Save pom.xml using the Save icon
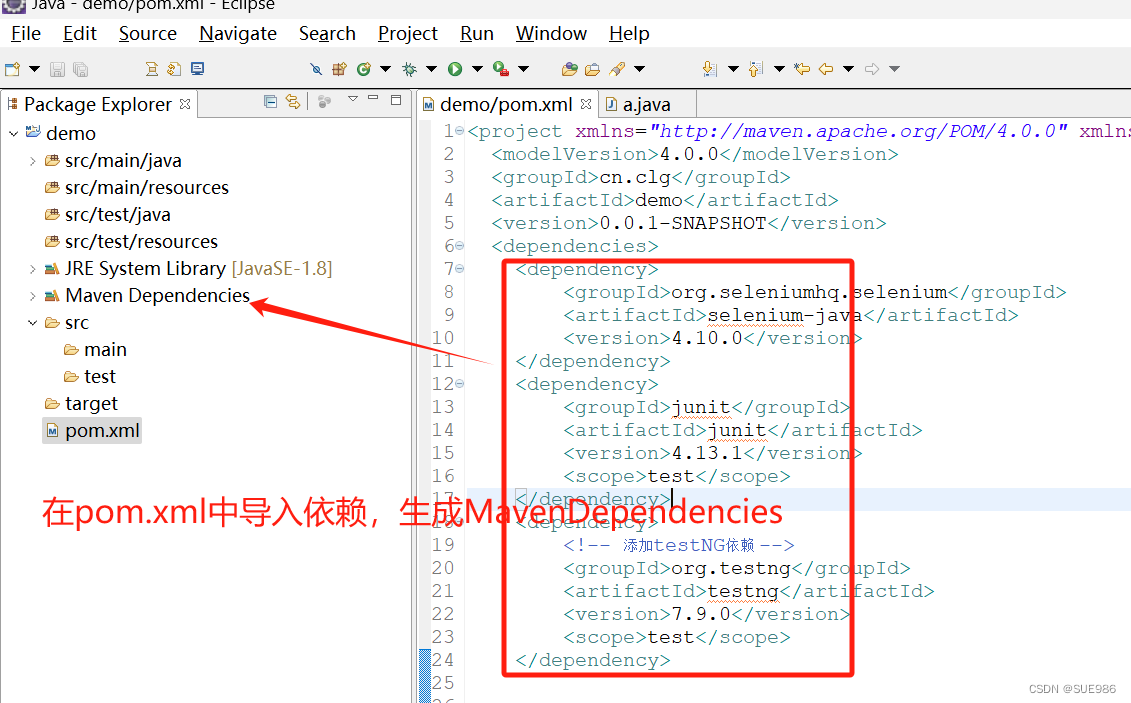The width and height of the screenshot is (1131, 703). tap(59, 69)
